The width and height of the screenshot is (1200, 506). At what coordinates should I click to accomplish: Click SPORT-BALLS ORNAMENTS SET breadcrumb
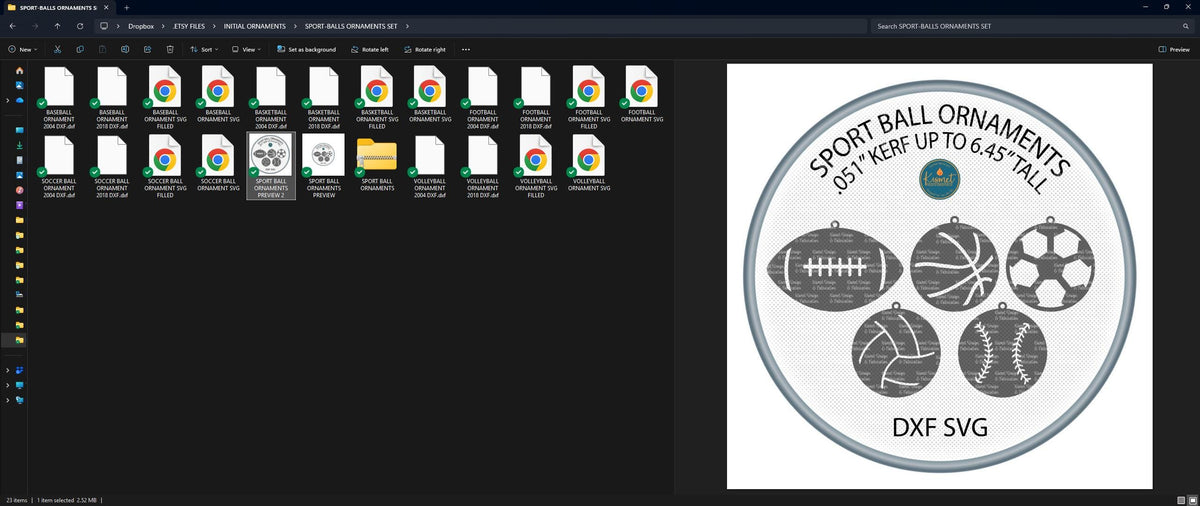point(350,26)
